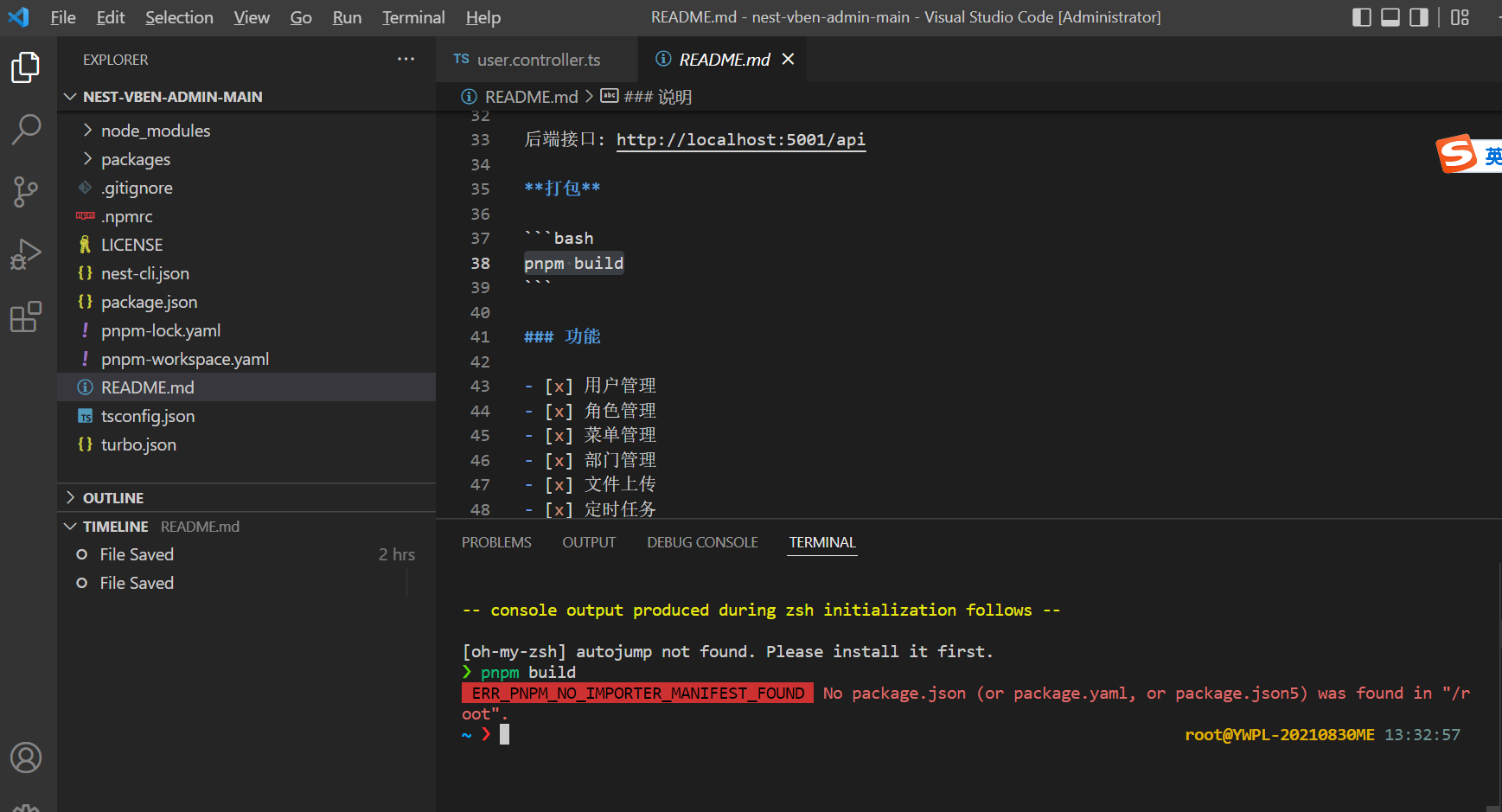The width and height of the screenshot is (1502, 812).
Task: Open the Search view in activity bar
Action: (26, 130)
